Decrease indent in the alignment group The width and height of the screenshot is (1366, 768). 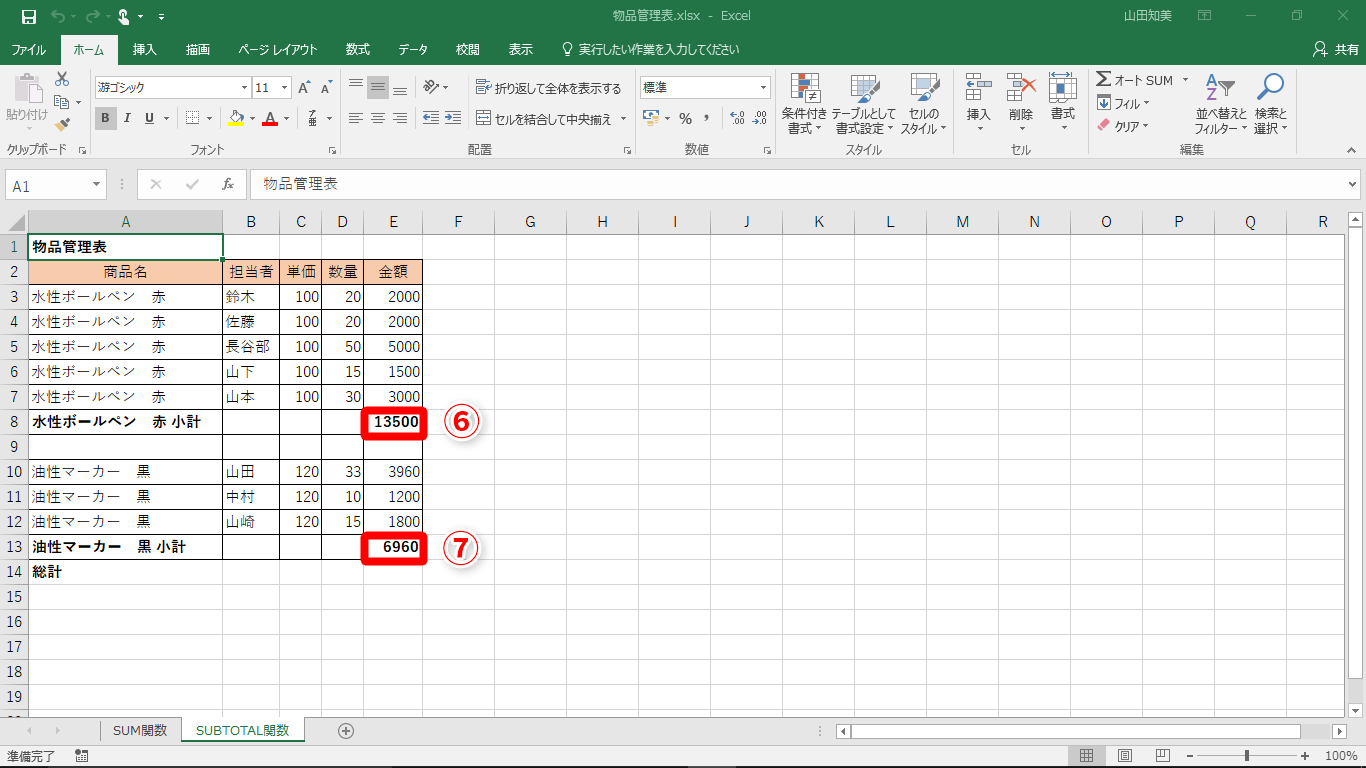pyautogui.click(x=431, y=118)
